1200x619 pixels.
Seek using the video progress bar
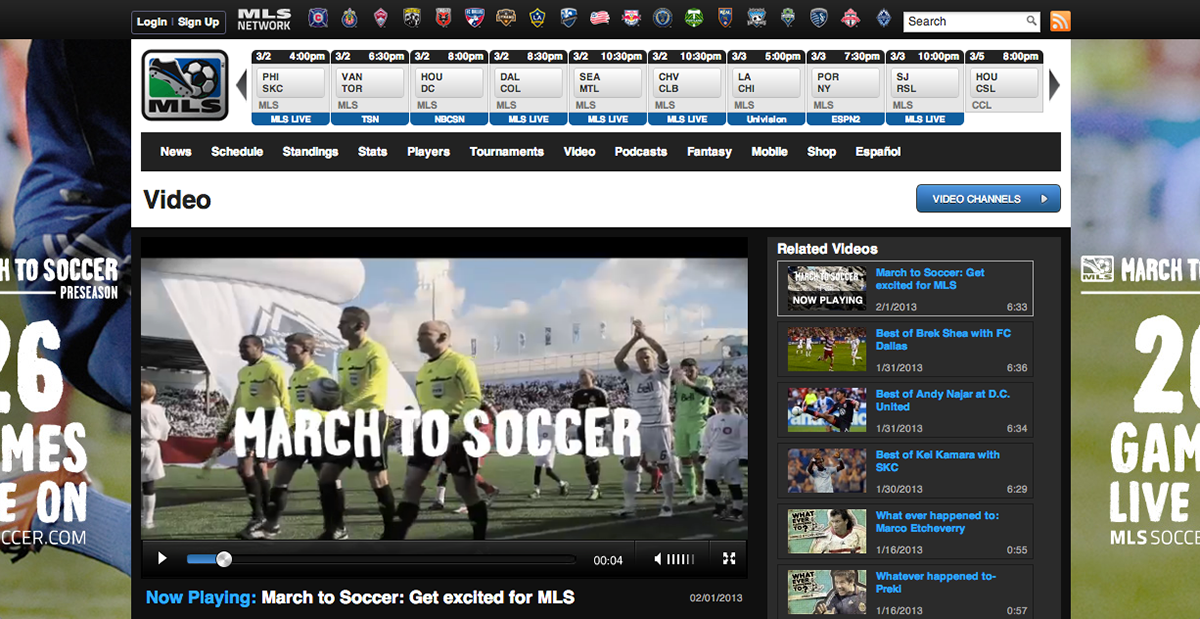(x=381, y=559)
